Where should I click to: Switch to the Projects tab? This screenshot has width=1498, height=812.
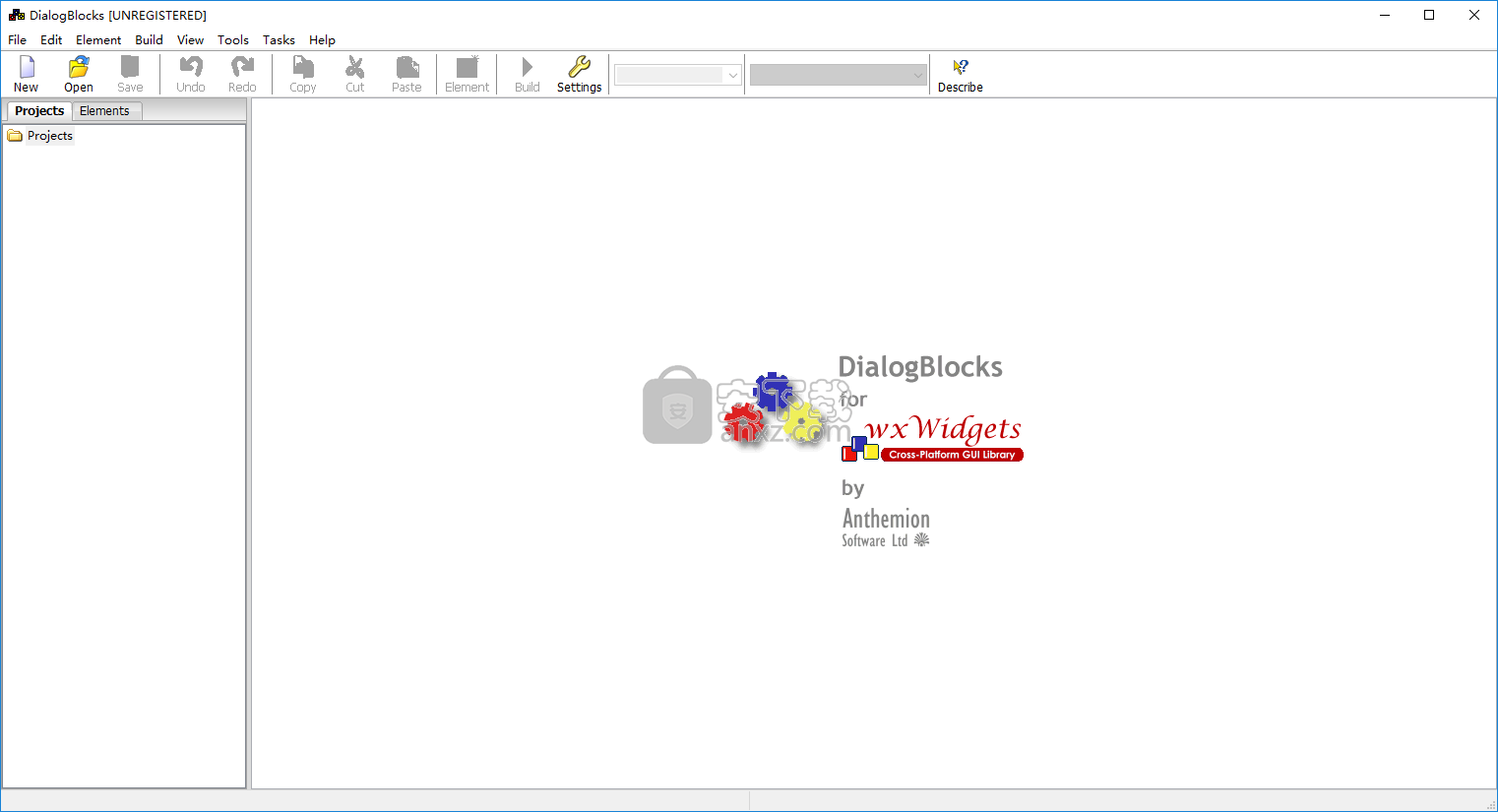pyautogui.click(x=39, y=110)
